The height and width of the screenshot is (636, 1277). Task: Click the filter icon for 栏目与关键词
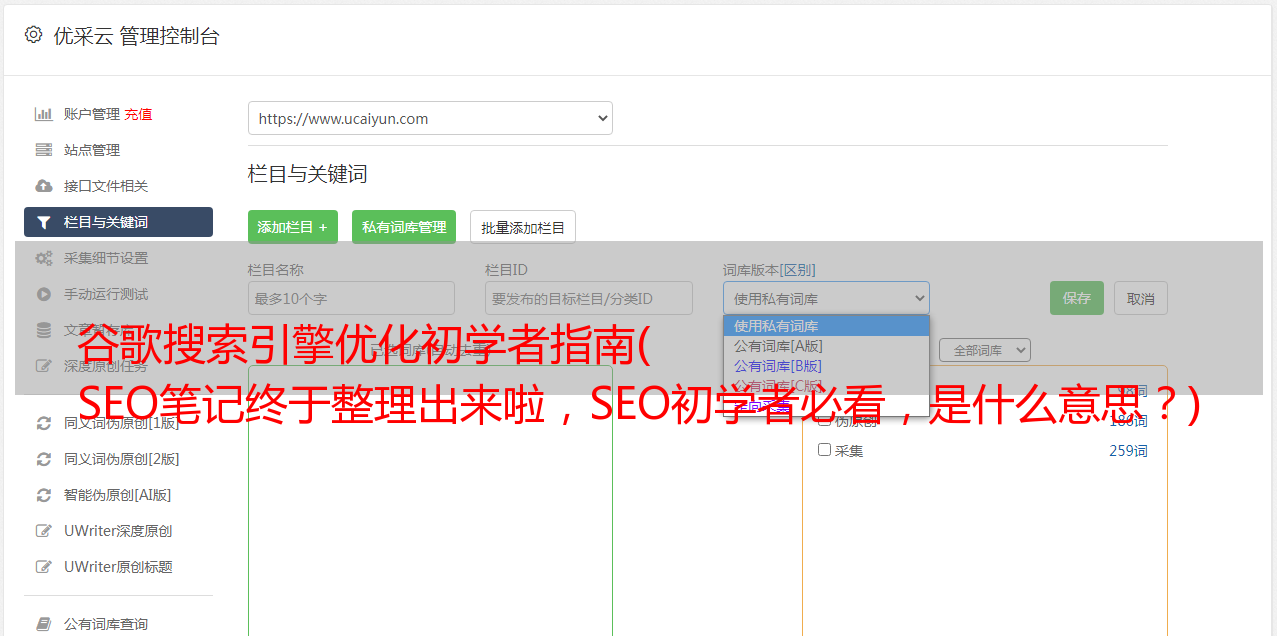44,222
